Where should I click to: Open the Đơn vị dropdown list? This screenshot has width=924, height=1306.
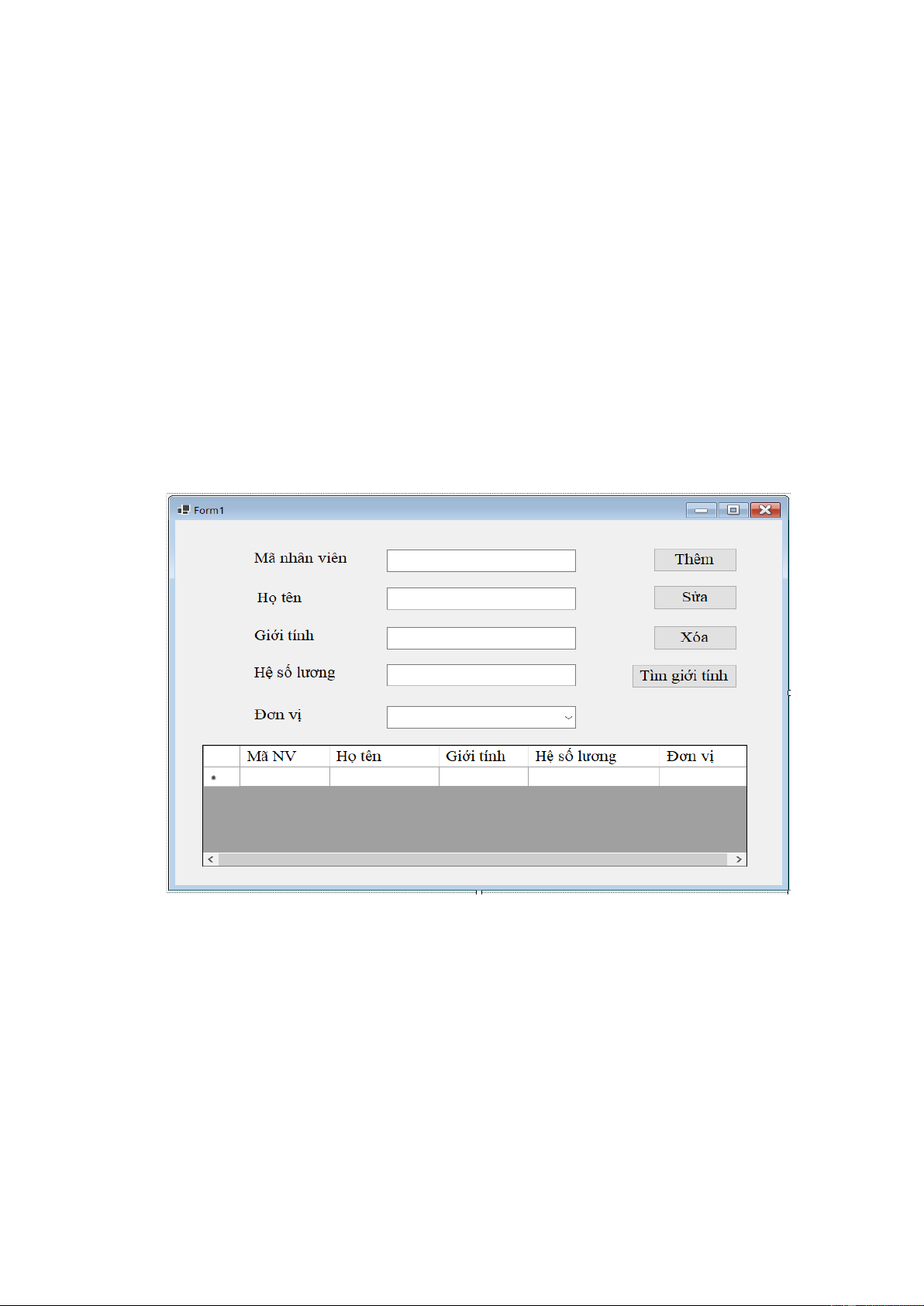568,718
